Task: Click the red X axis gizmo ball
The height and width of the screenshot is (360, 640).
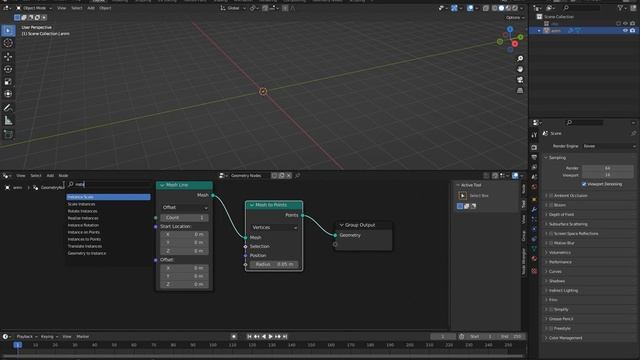Action: [515, 44]
